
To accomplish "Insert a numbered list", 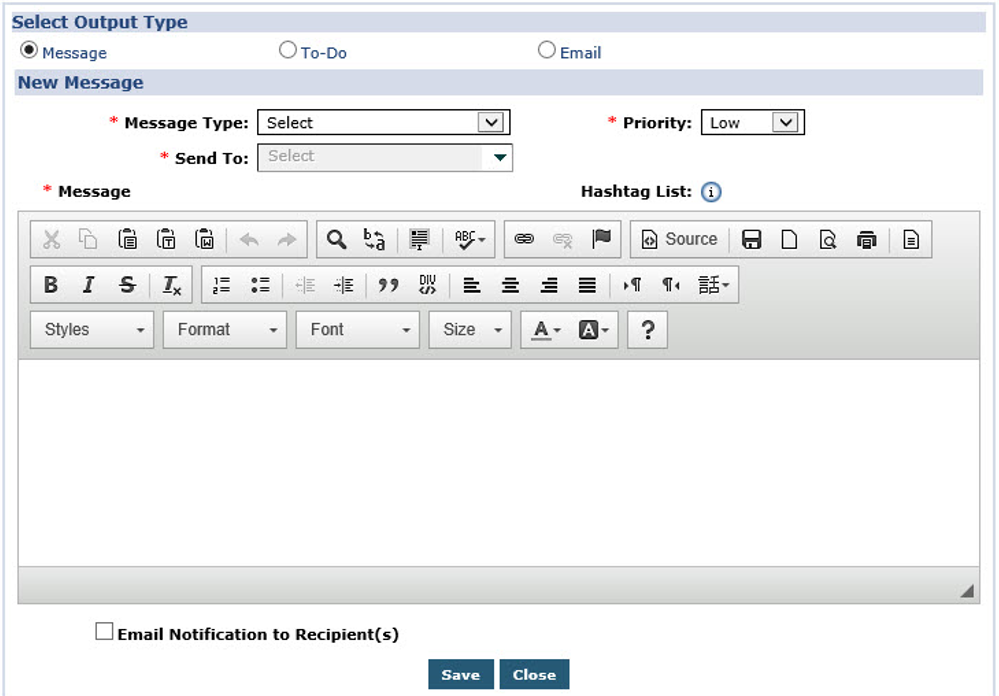I will [222, 285].
